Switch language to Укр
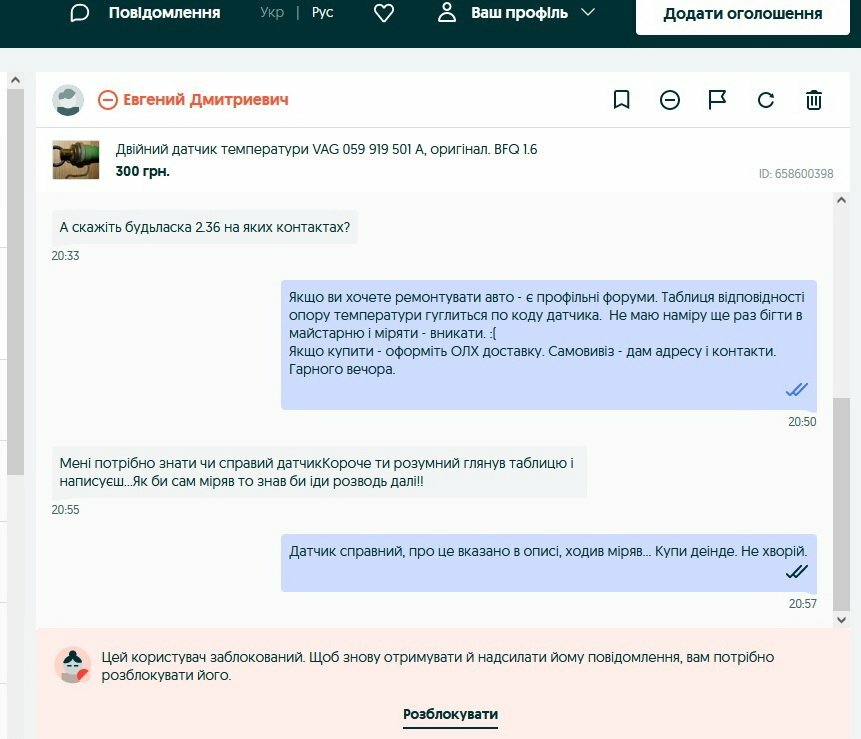Image resolution: width=861 pixels, height=739 pixels. click(x=272, y=12)
